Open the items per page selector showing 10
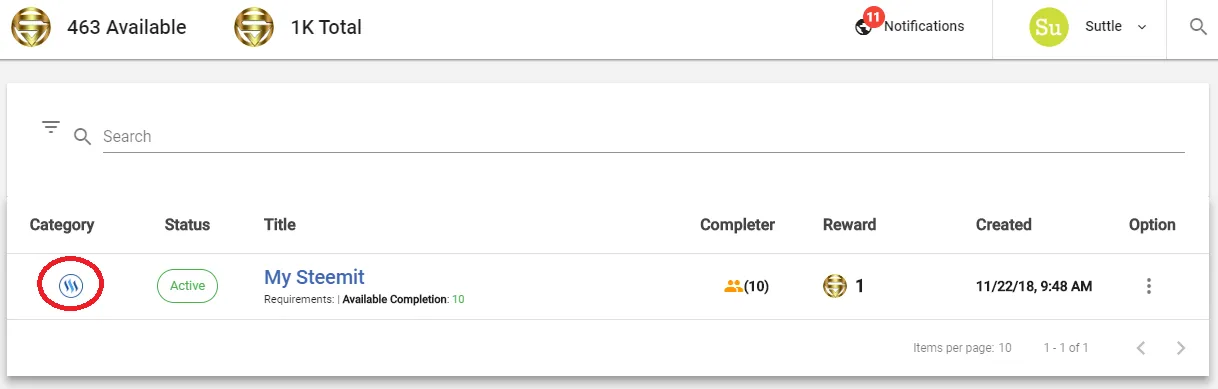 [1005, 348]
